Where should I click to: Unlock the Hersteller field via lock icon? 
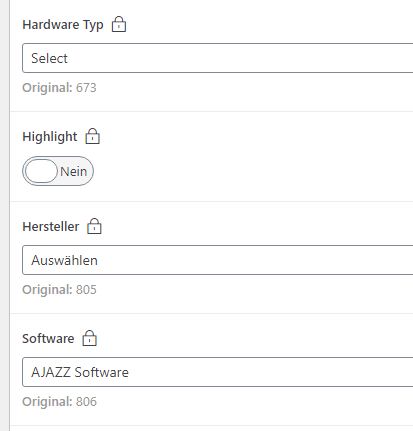point(94,226)
